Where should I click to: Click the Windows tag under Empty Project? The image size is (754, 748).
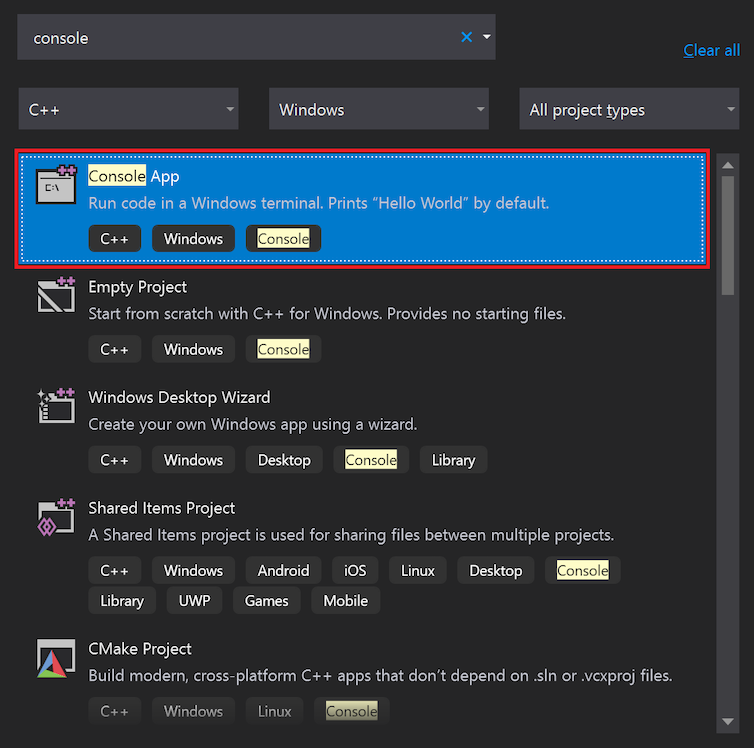[x=193, y=349]
